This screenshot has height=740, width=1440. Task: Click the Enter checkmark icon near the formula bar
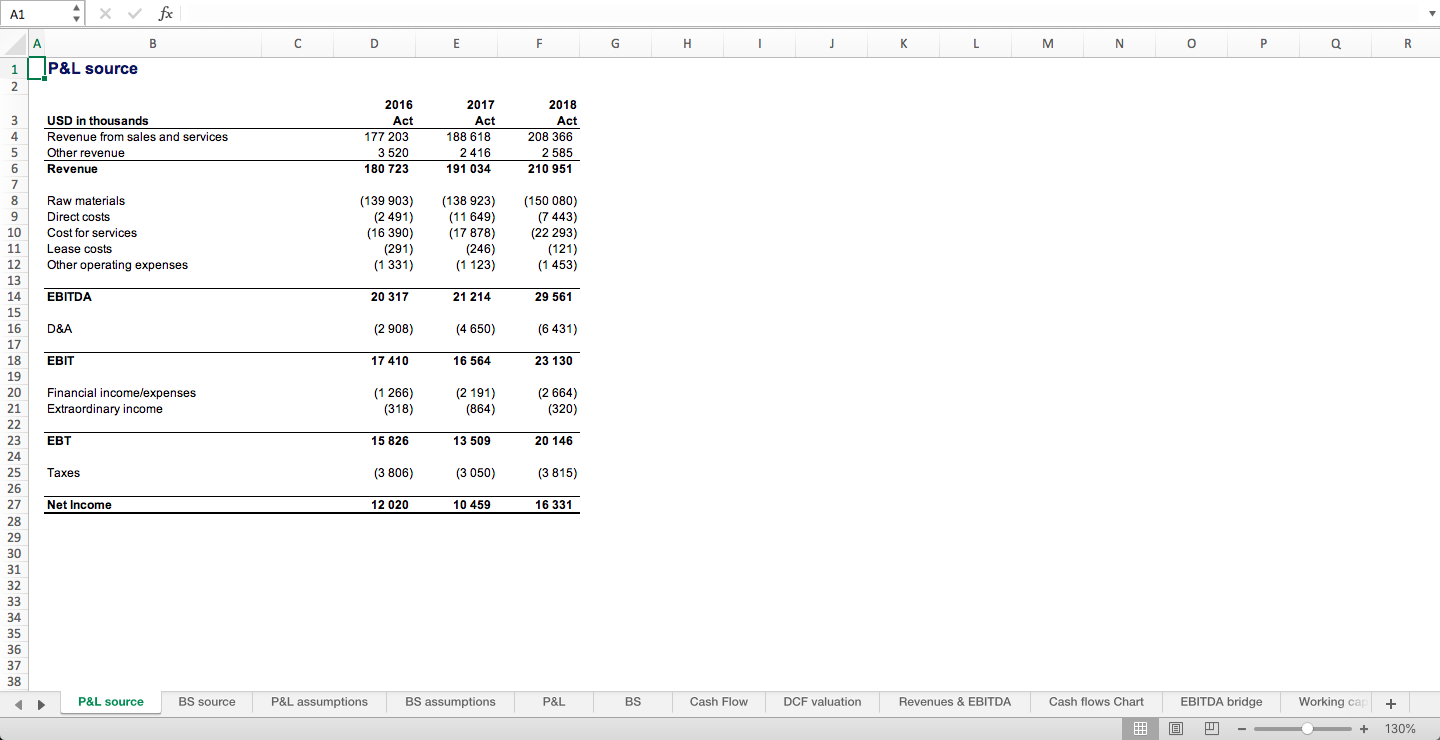[x=134, y=13]
